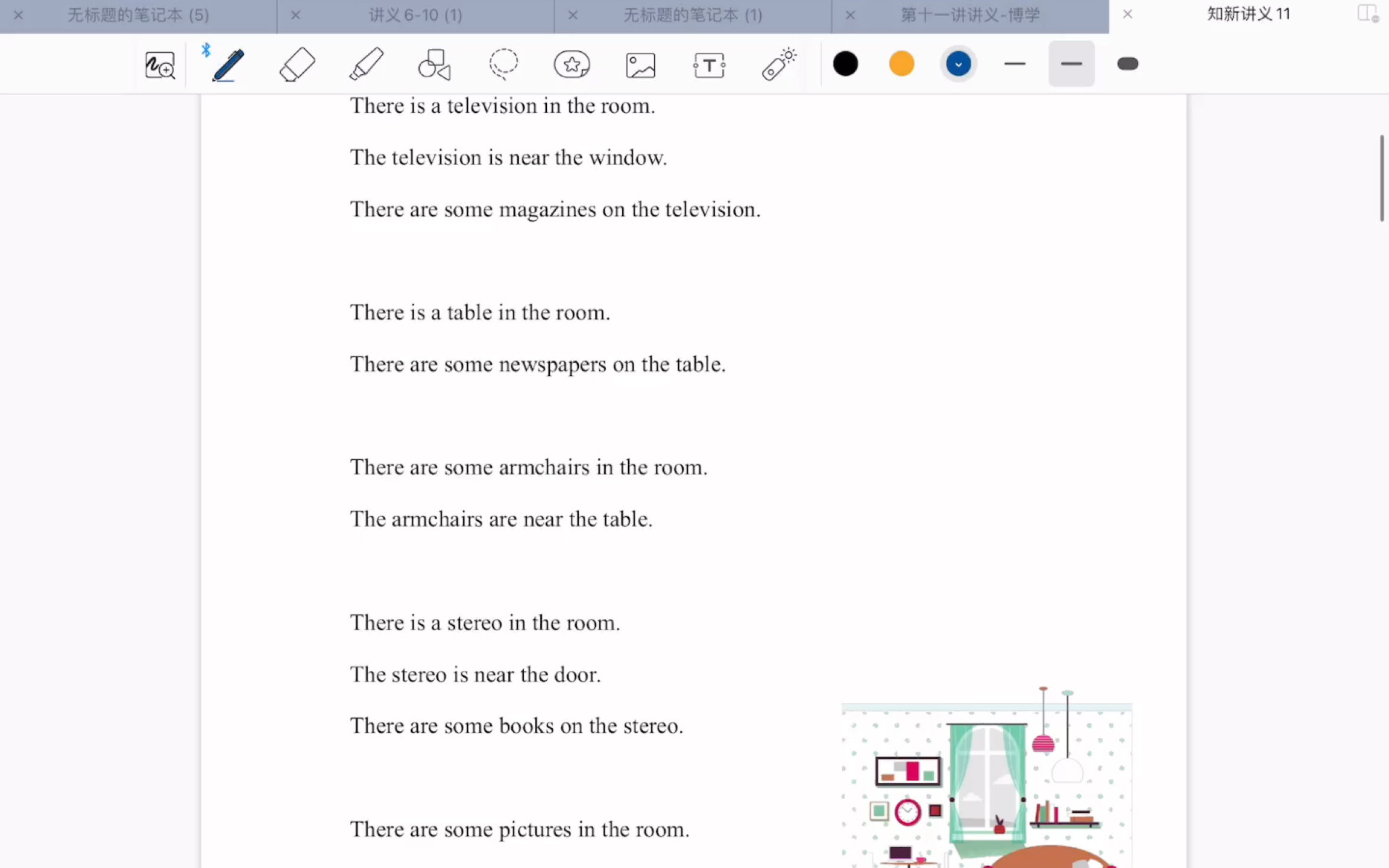Select the thickest stroke width
The width and height of the screenshot is (1389, 868).
1127,64
